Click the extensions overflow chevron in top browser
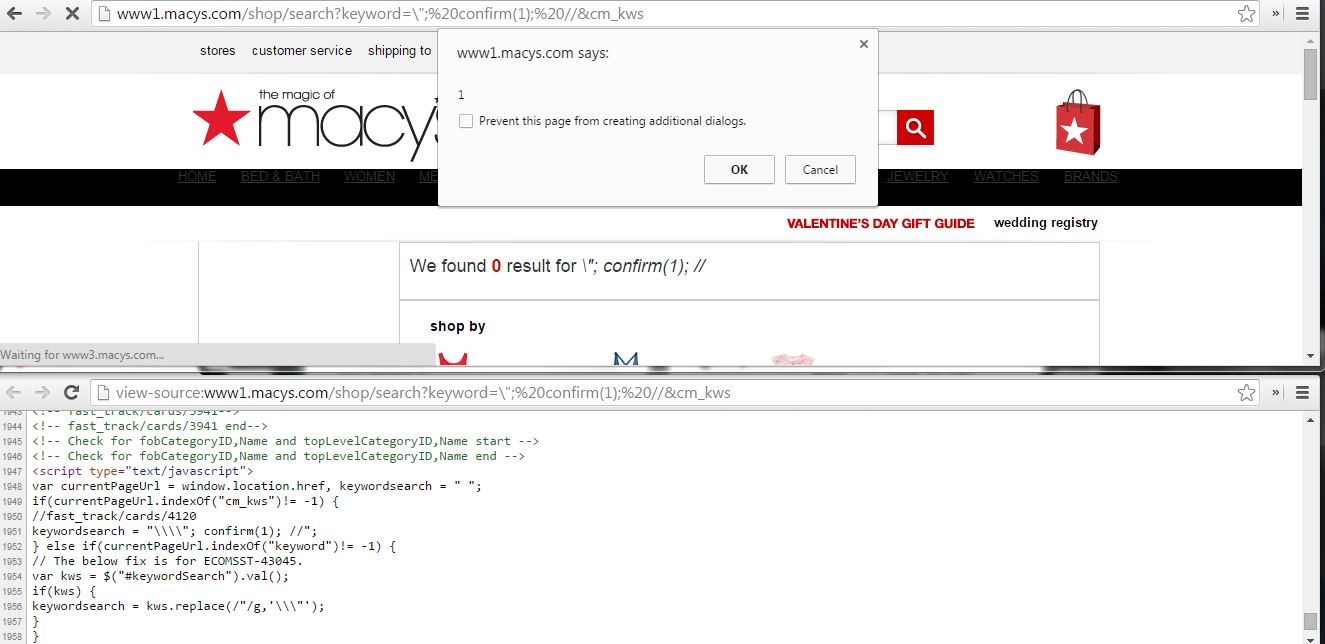The height and width of the screenshot is (644, 1325). 1276,14
